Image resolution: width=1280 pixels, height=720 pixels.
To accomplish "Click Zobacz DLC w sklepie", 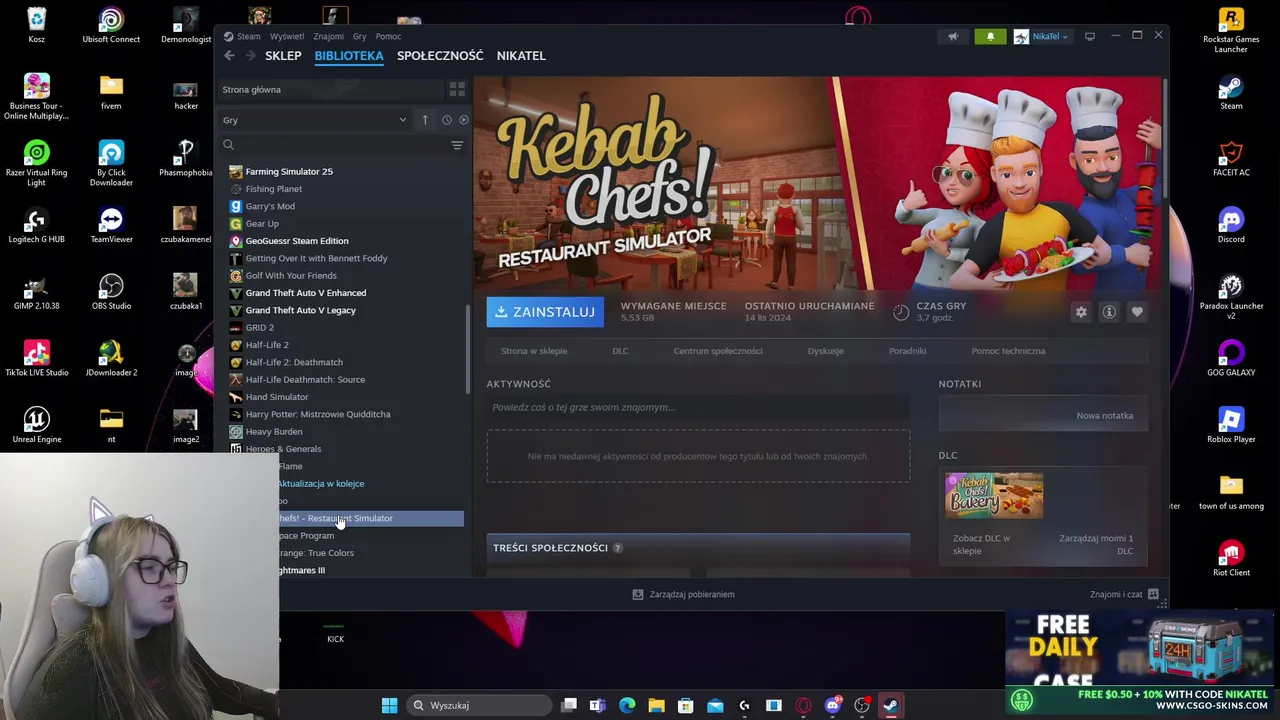I will [x=981, y=544].
